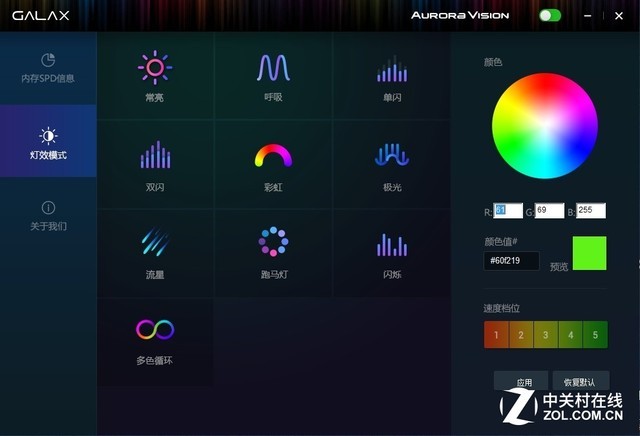Select the 闪烁 flicker effect icon
Screen dimensions: 640x436
391,243
